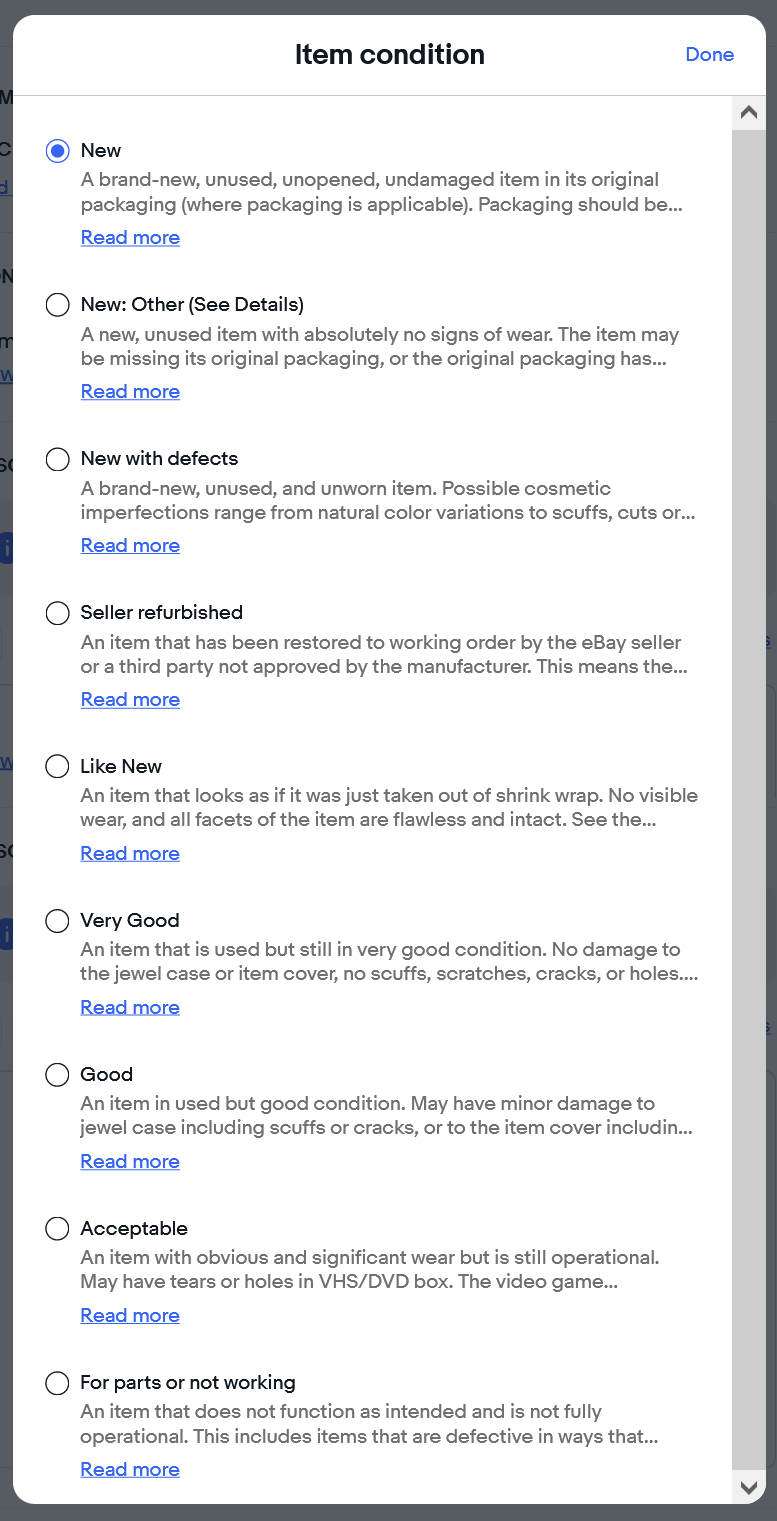Select Seller refurbished condition

pyautogui.click(x=58, y=612)
